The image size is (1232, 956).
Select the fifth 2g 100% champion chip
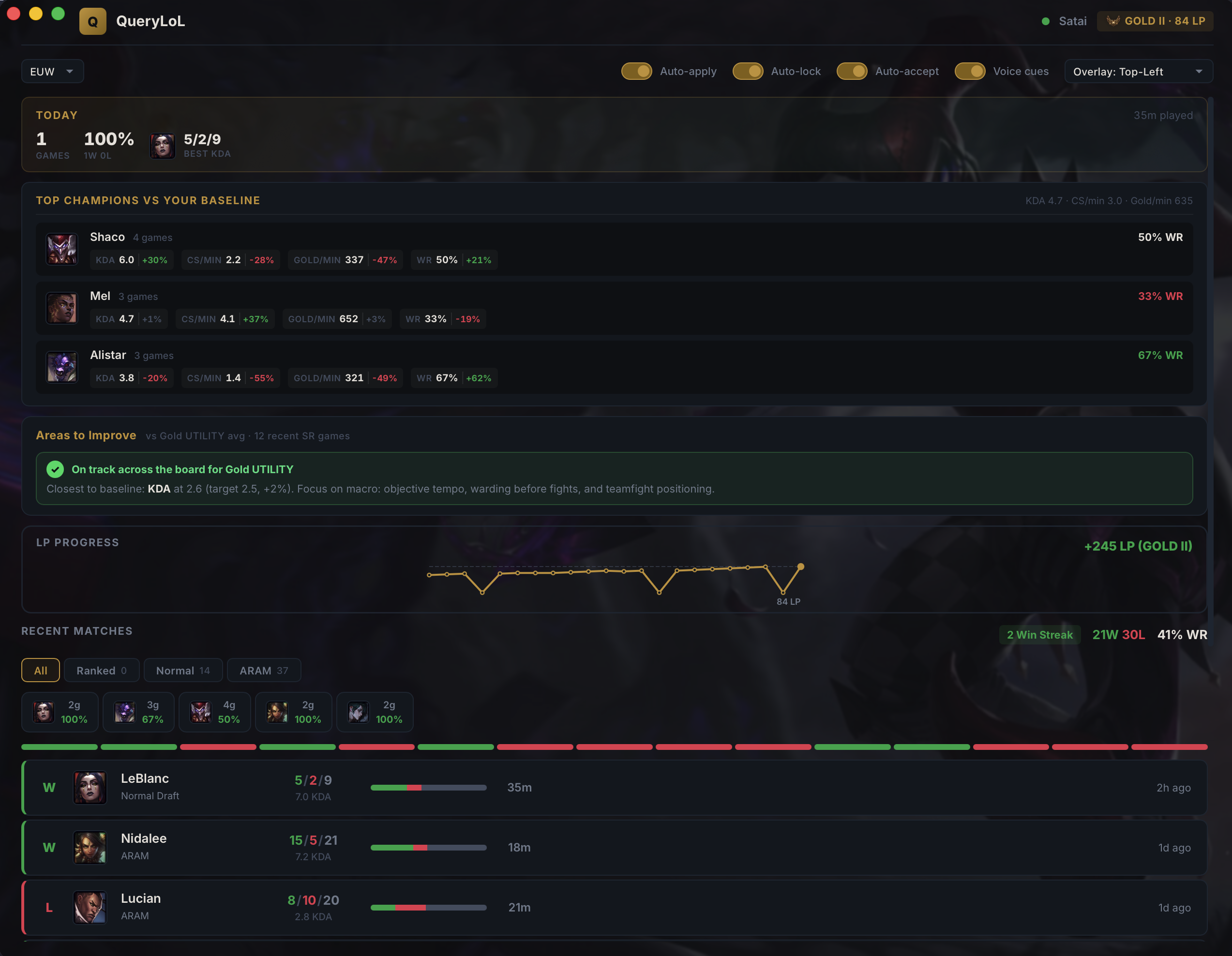tap(375, 712)
